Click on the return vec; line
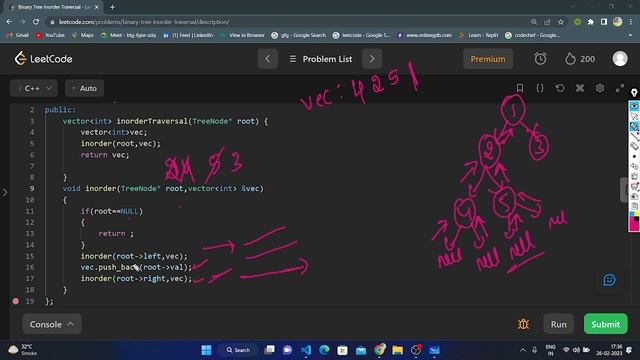 105,155
